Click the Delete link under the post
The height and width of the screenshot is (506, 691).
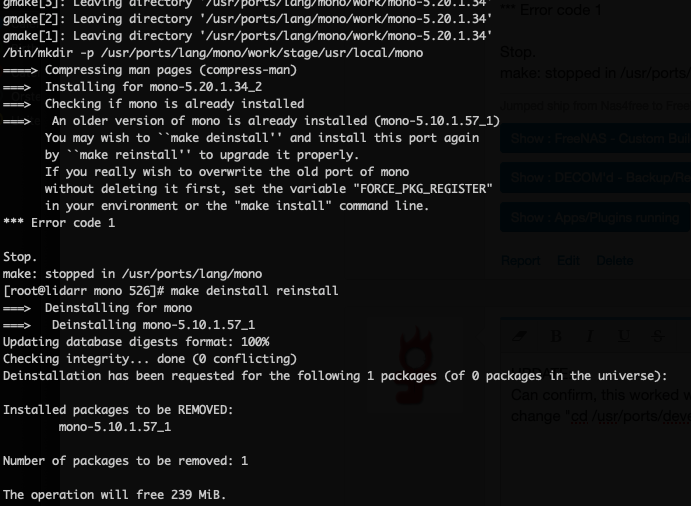point(615,260)
